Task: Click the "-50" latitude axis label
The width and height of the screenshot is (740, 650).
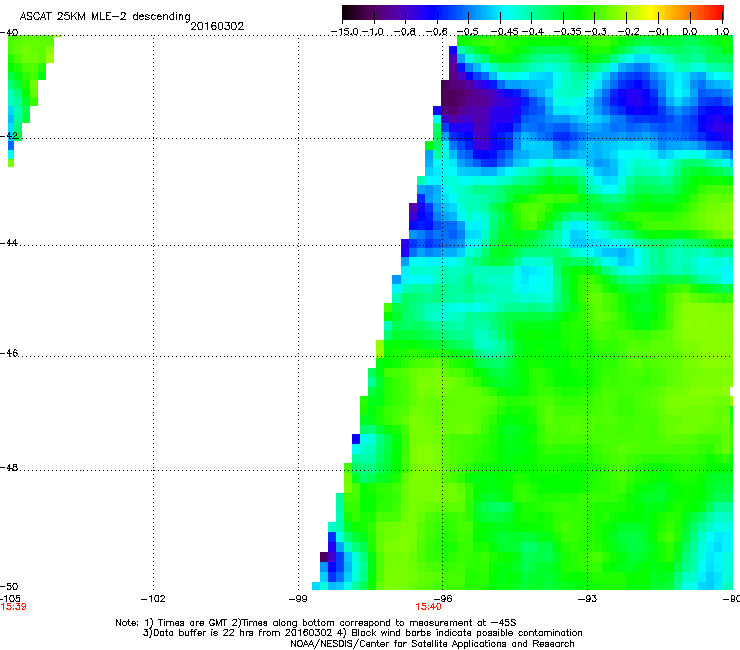Action: click(9, 587)
